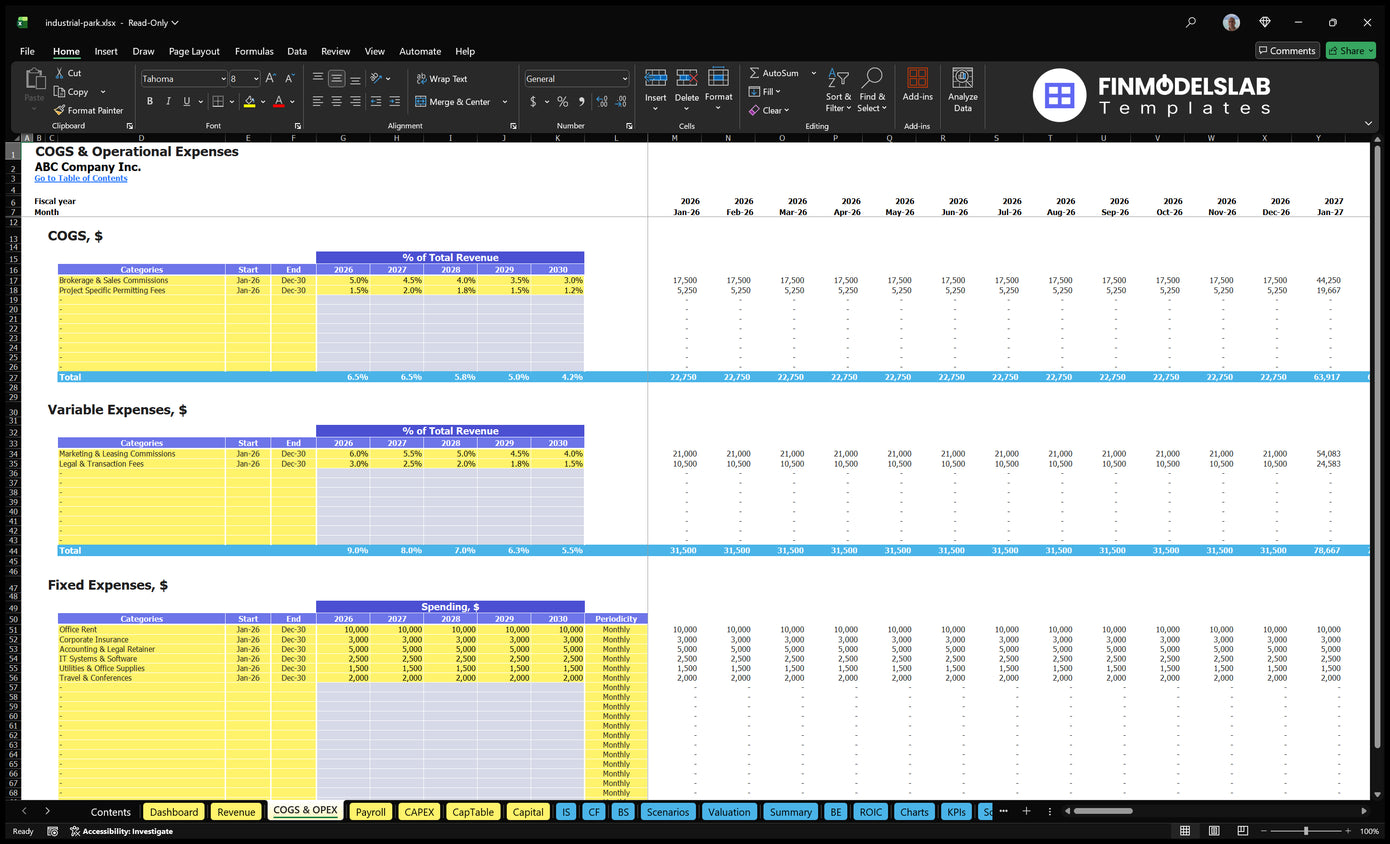This screenshot has height=844, width=1390.
Task: Apply yellow fill color bucket
Action: pyautogui.click(x=249, y=101)
